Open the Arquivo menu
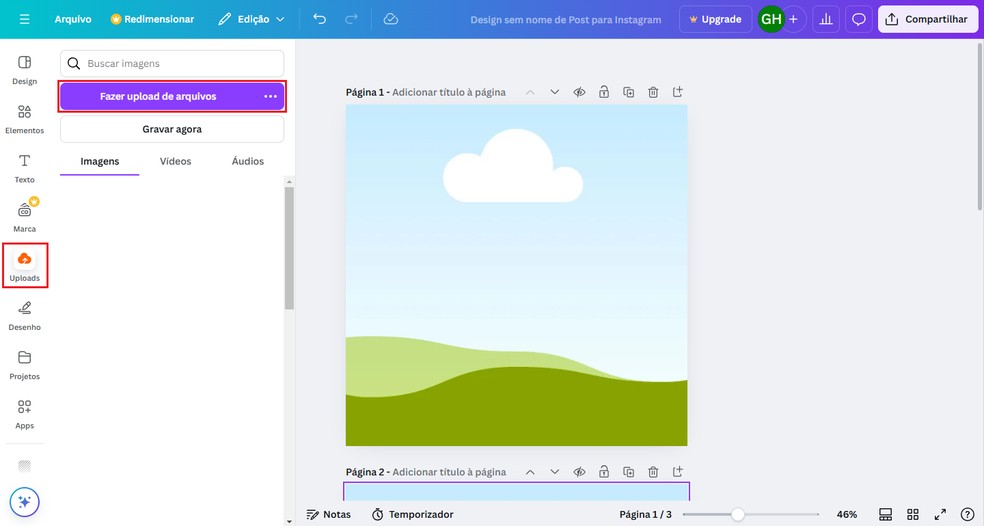984x526 pixels. (73, 19)
